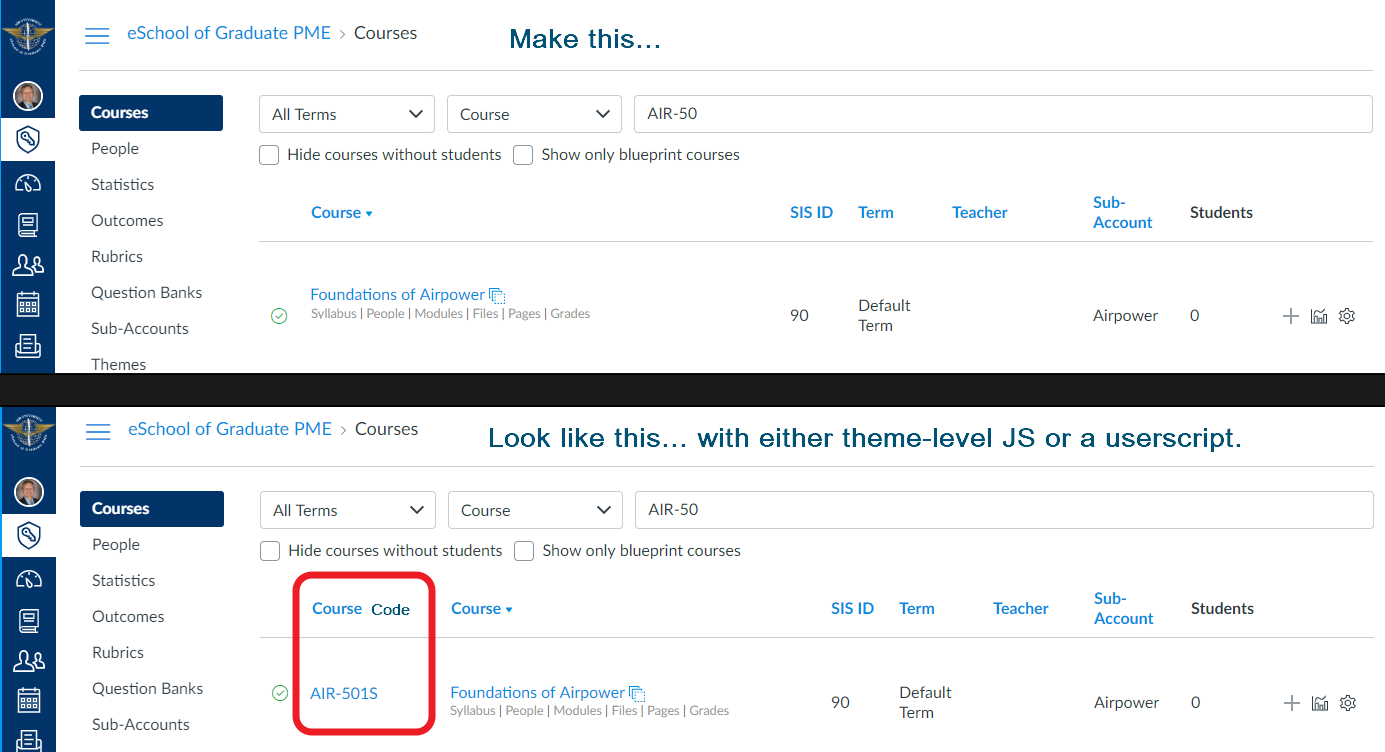Open the All Terms dropdown
The image size is (1385, 752).
346,113
